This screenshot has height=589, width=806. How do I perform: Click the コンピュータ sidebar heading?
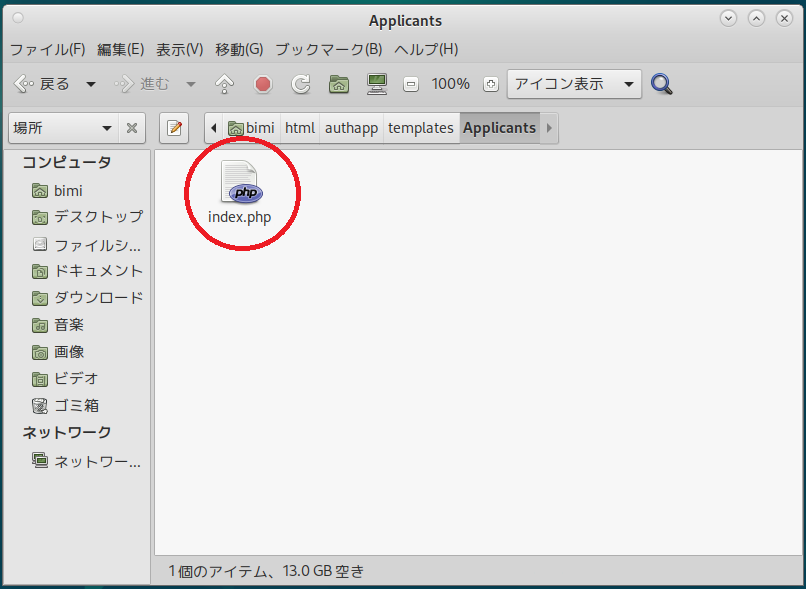click(x=67, y=162)
